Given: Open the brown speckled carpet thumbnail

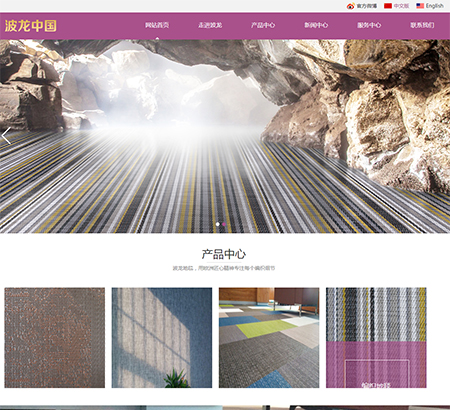Looking at the screenshot, I should [x=55, y=338].
